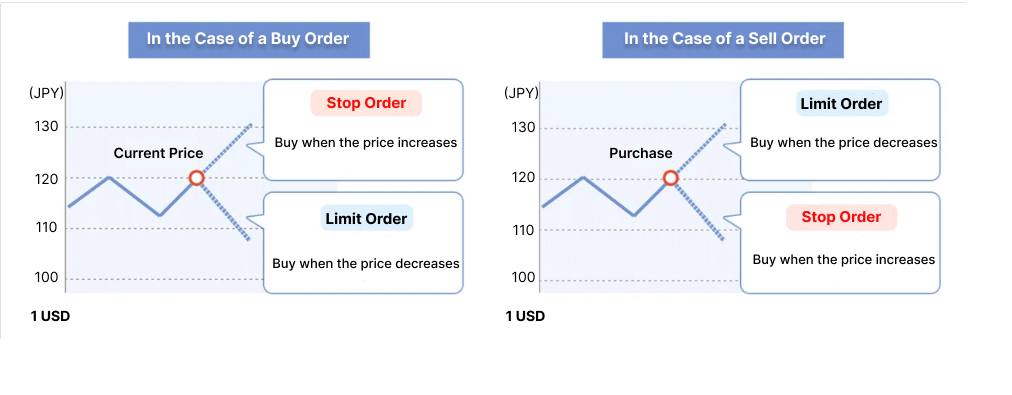Click the "Purchase" label on the right chart
The height and width of the screenshot is (395, 1012).
coord(640,154)
